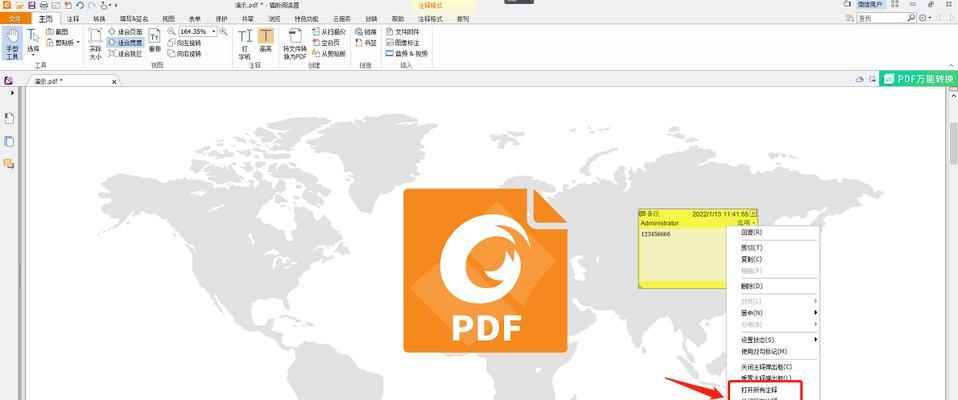Open the 164.35% zoom level dropdown
The height and width of the screenshot is (400, 958).
point(214,31)
